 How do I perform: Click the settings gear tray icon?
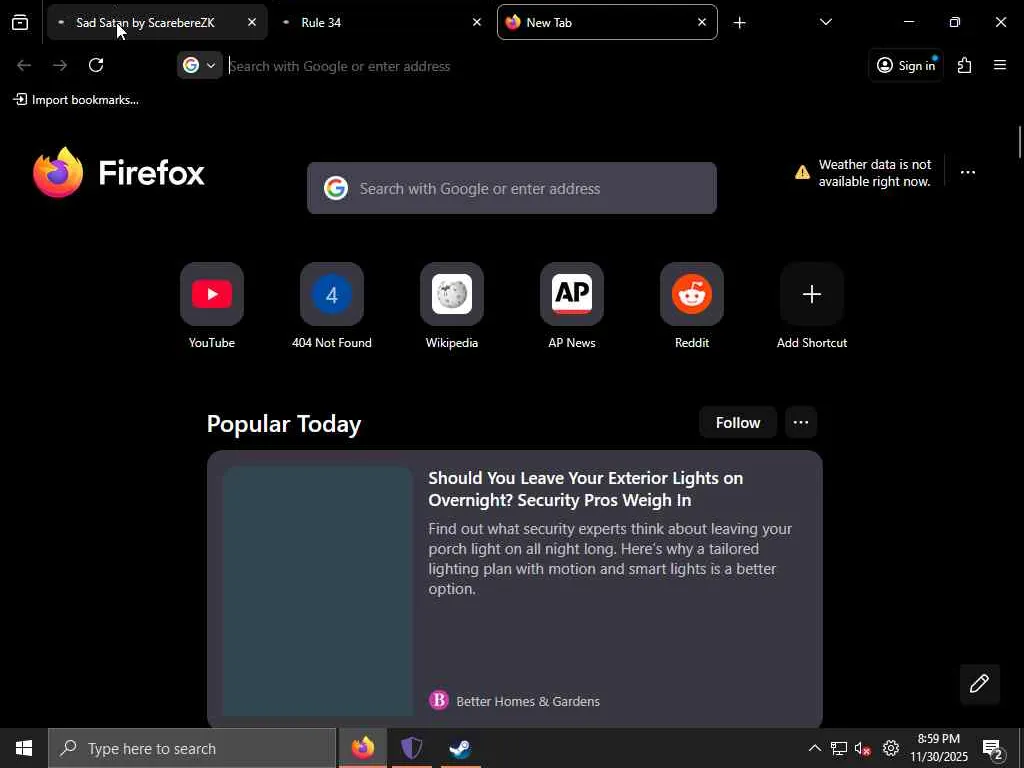[x=891, y=748]
